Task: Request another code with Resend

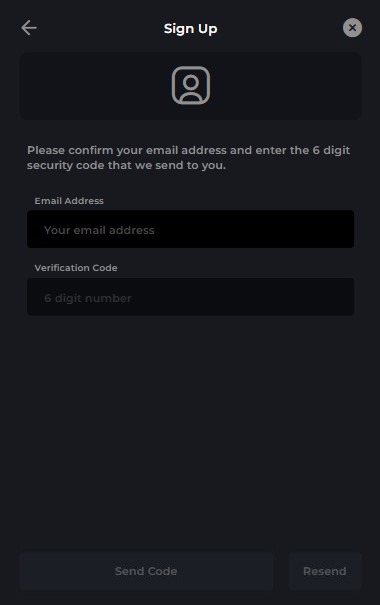Action: (x=325, y=571)
